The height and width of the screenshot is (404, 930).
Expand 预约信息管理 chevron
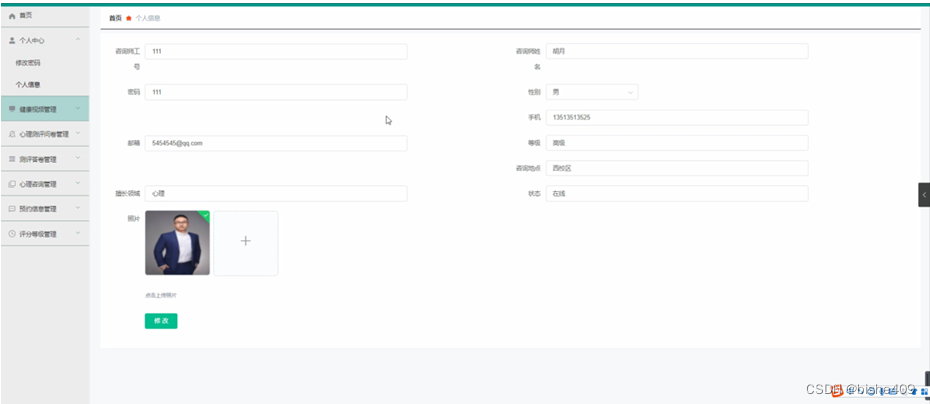click(x=78, y=208)
